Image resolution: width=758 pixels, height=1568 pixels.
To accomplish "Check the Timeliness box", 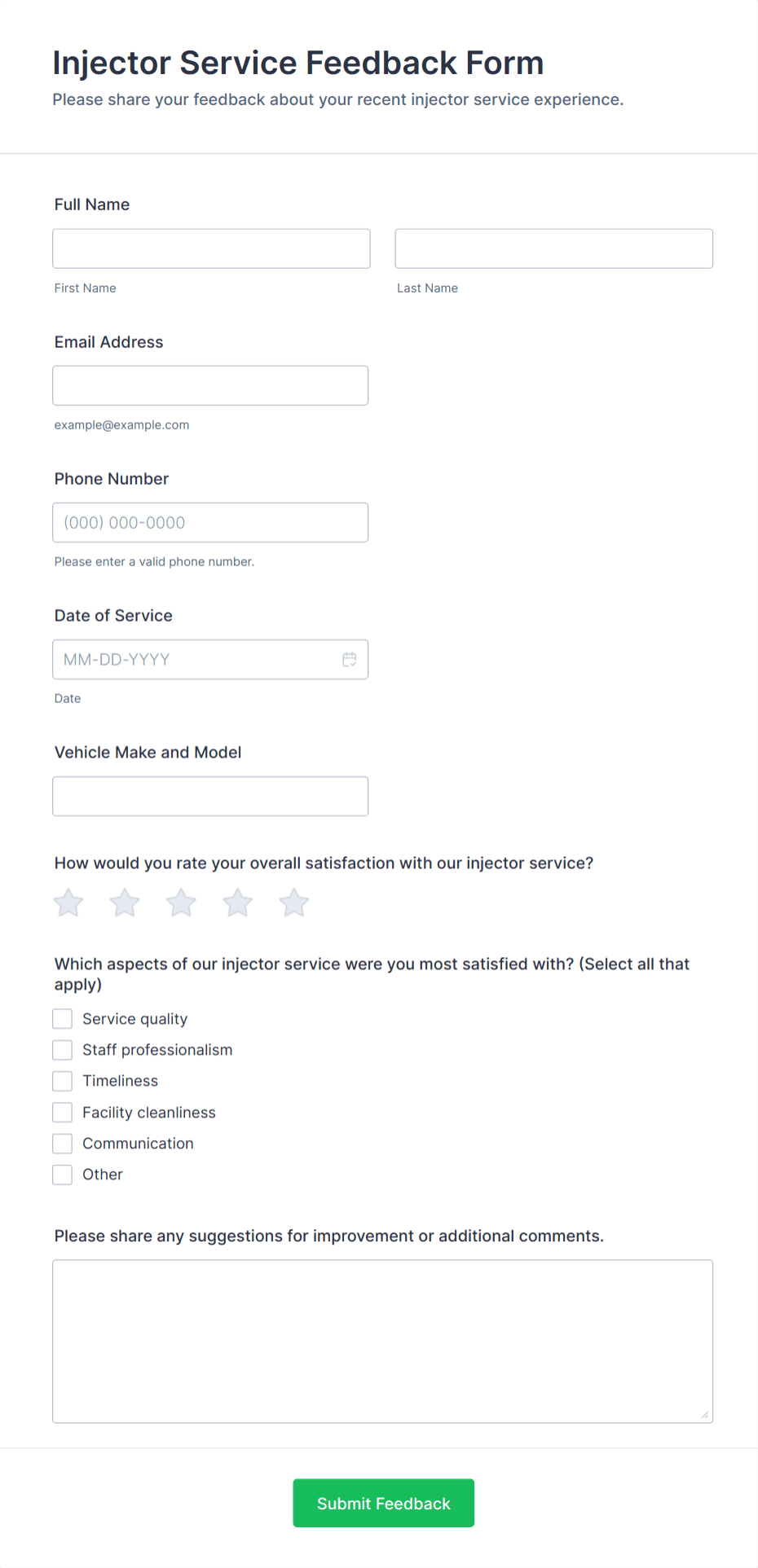I will pos(62,1080).
